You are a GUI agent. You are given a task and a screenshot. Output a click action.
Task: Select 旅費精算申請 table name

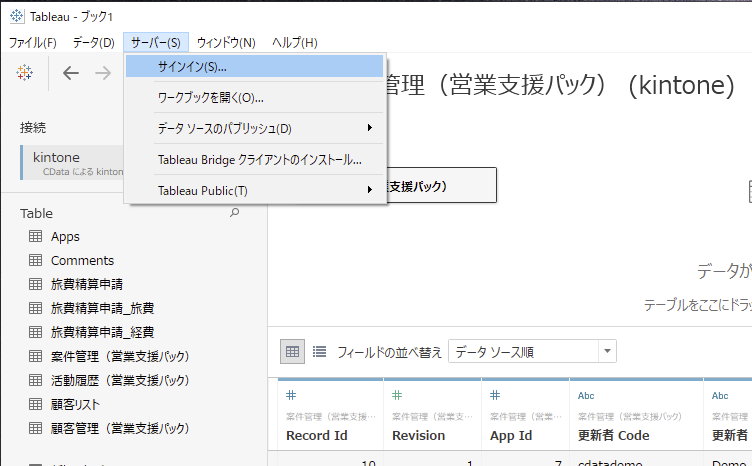pyautogui.click(x=87, y=284)
